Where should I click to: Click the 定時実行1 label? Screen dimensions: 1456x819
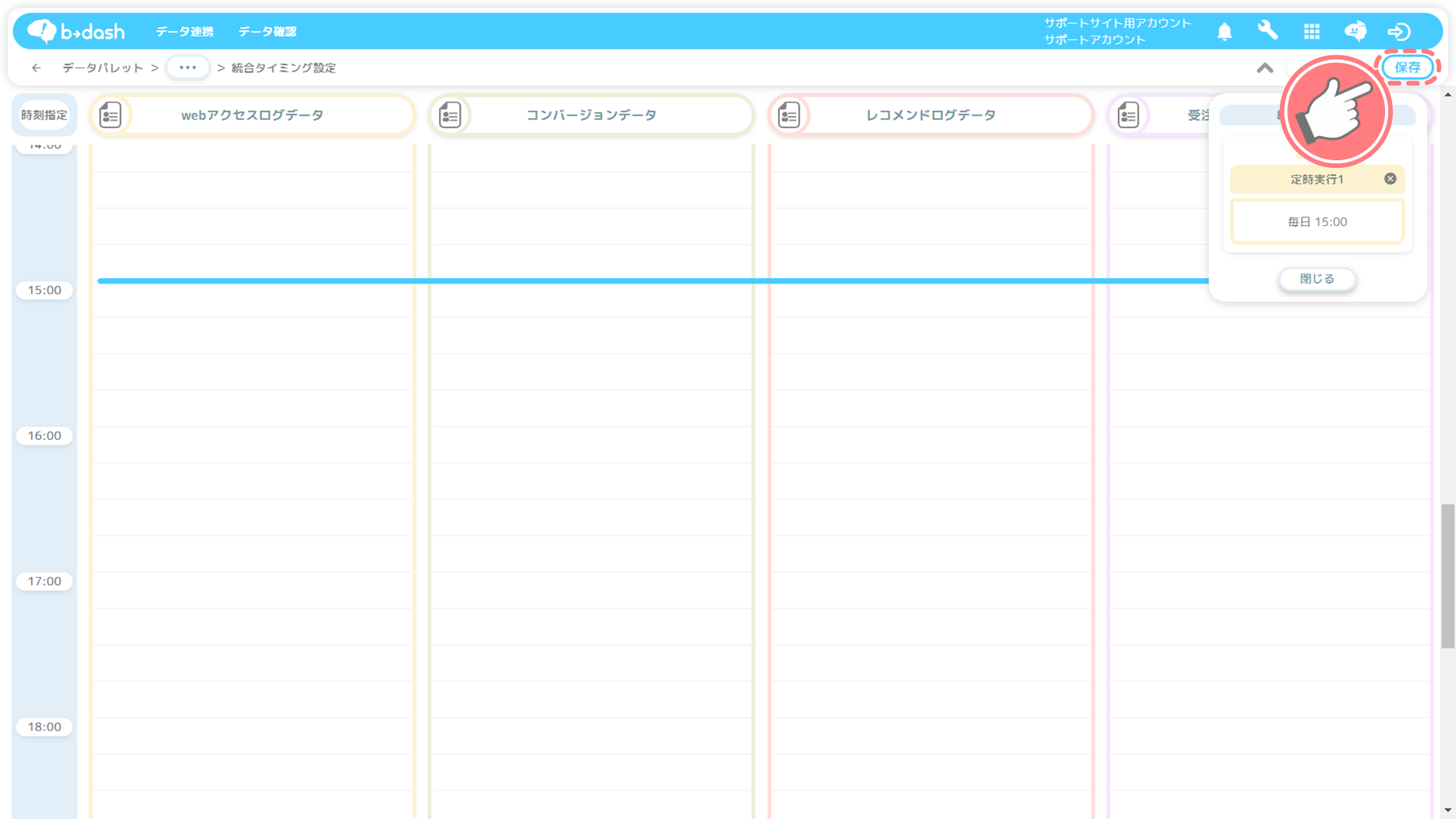coord(1317,180)
